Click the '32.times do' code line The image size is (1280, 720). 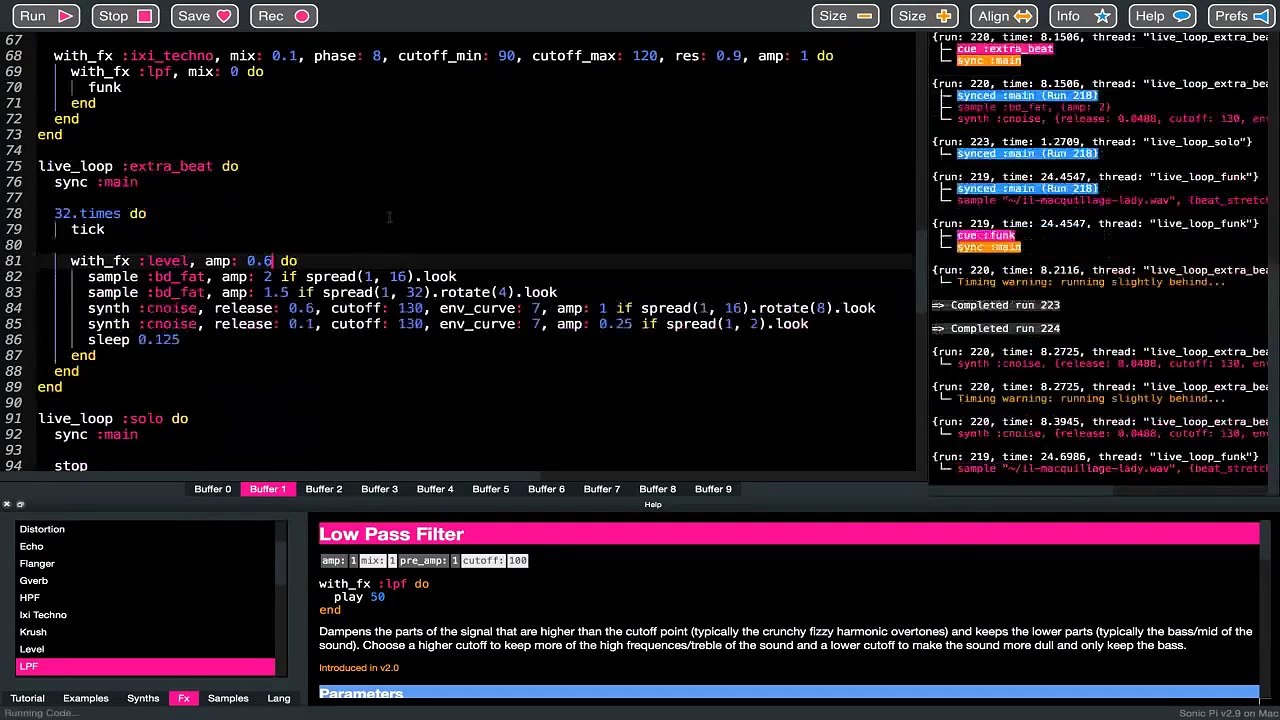pyautogui.click(x=100, y=213)
